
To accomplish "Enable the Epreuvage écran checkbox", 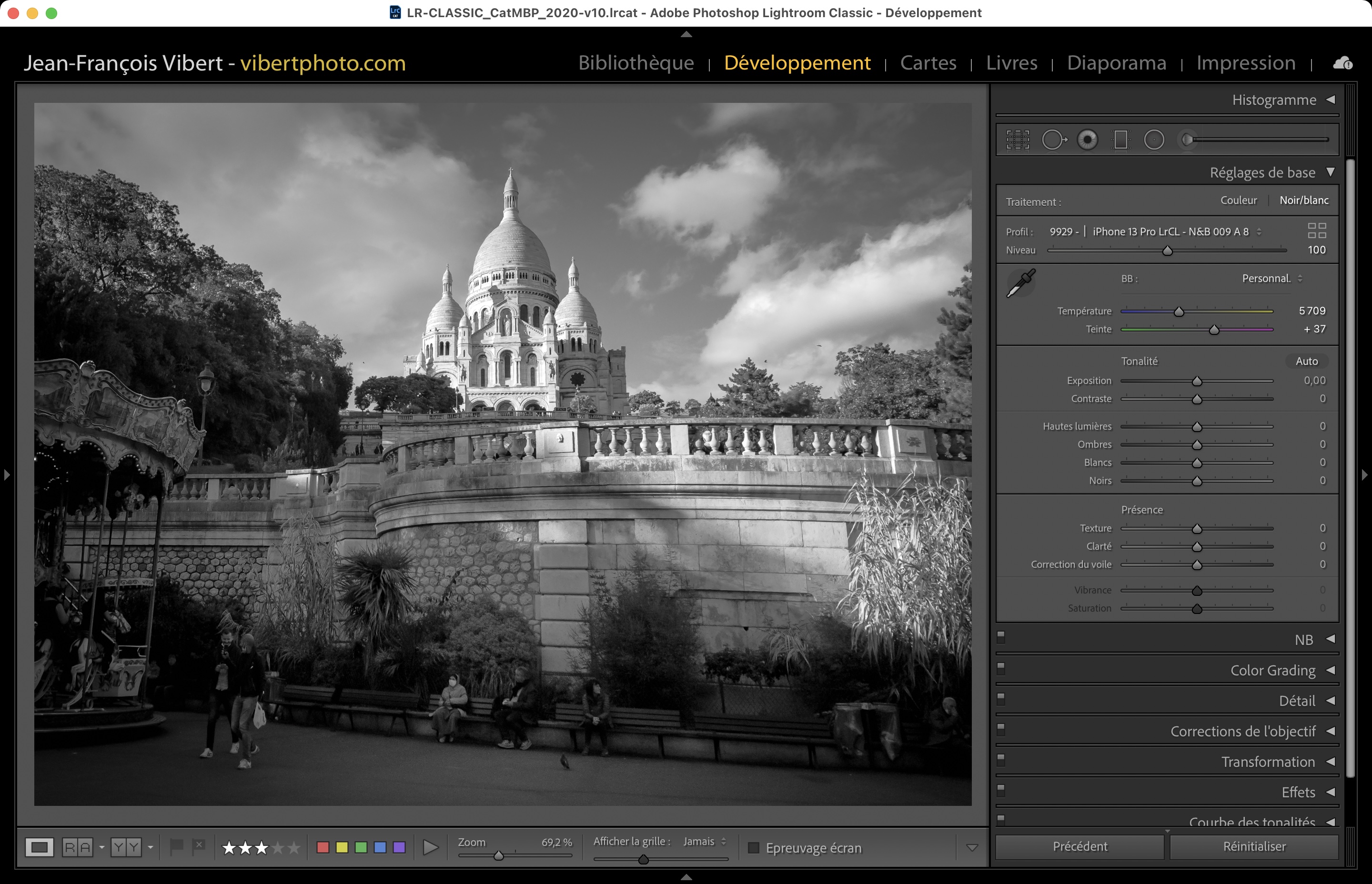I will coord(754,848).
